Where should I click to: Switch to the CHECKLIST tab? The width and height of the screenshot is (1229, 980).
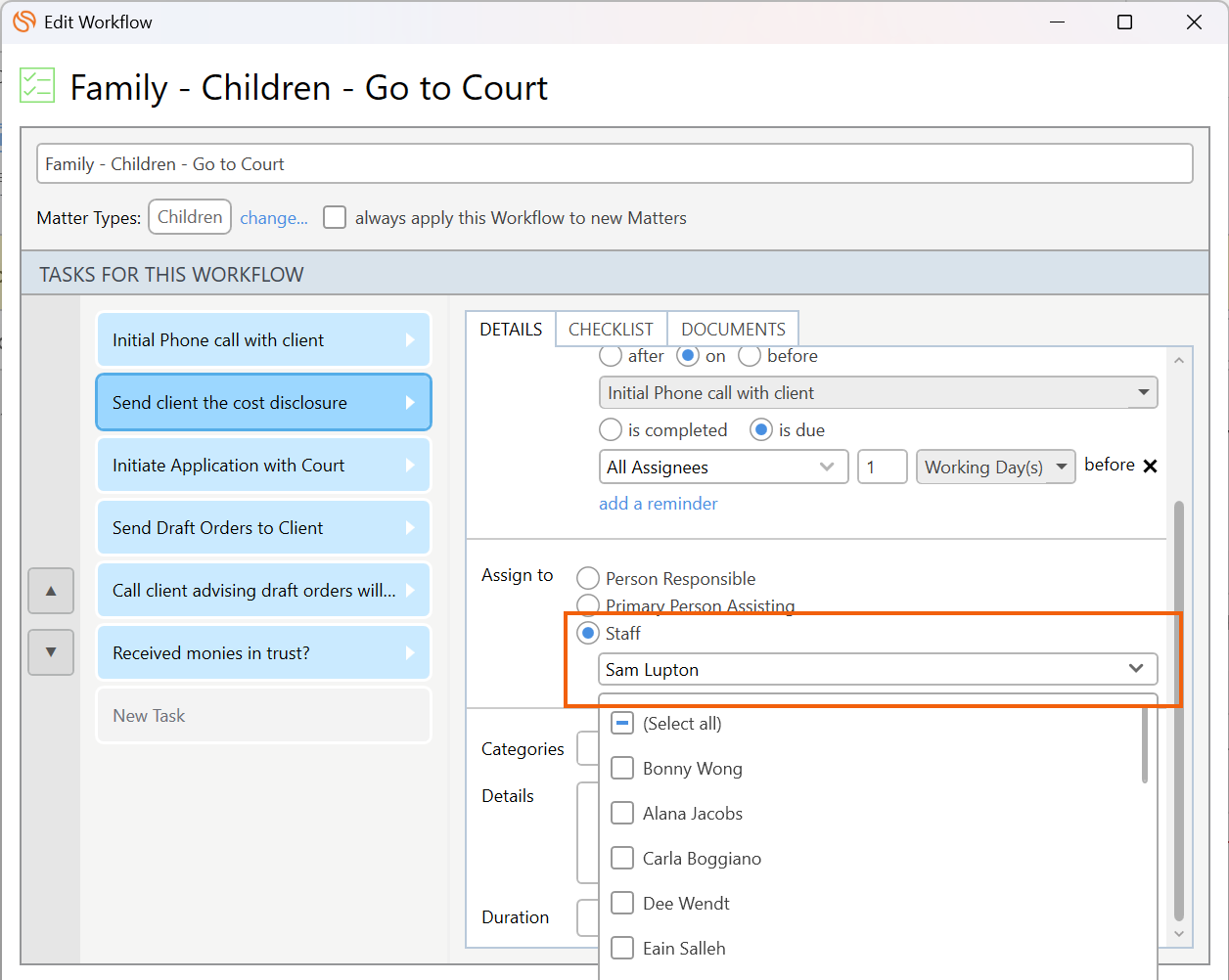tap(611, 330)
